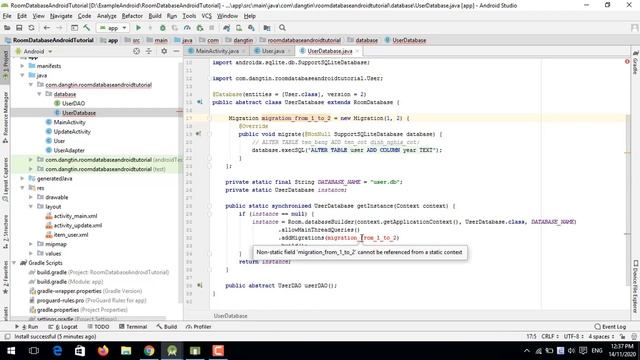Select UpdateActivity in project tree
The height and width of the screenshot is (360, 640).
pyautogui.click(x=72, y=131)
